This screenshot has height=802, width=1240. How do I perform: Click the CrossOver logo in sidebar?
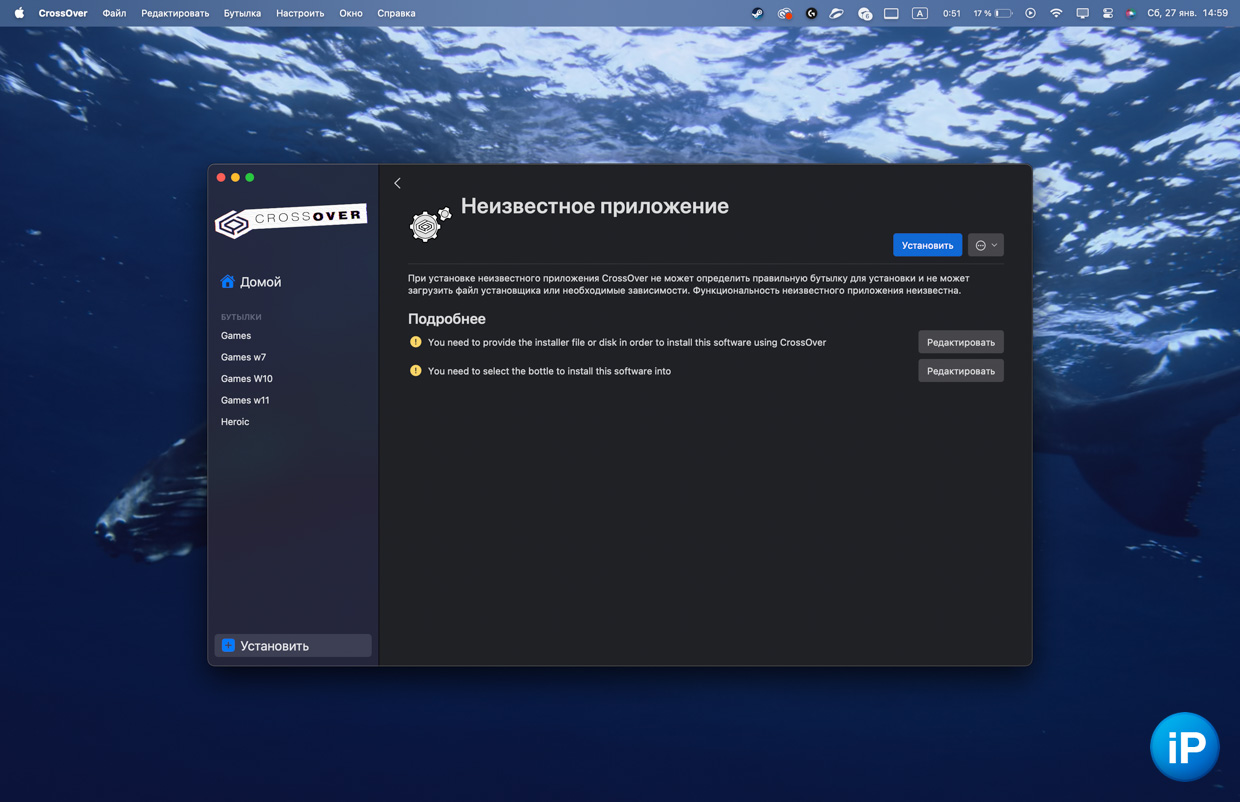[x=291, y=220]
